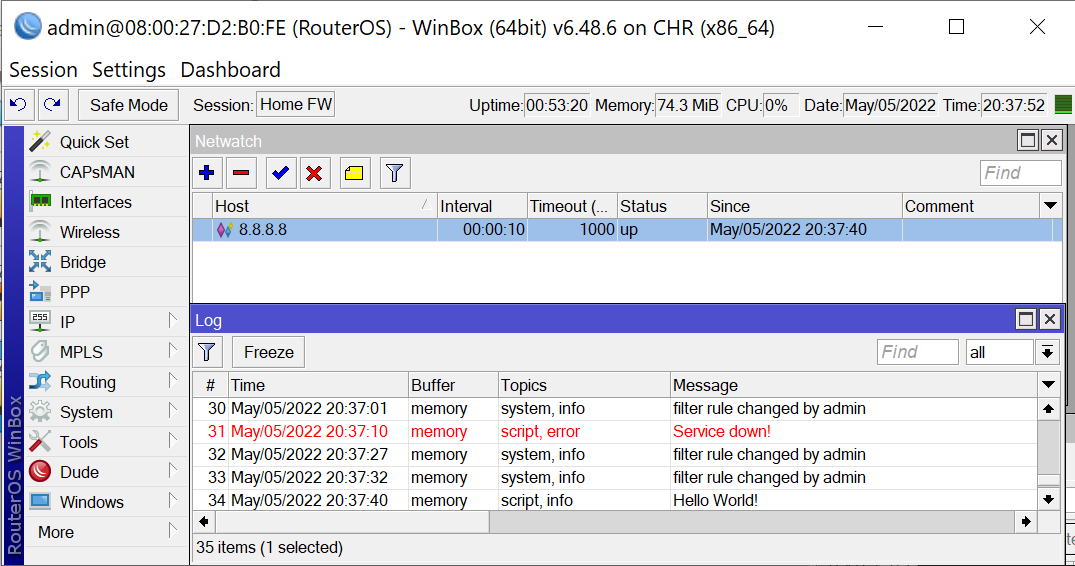Click the Log window filter funnel icon
1075x566 pixels.
[207, 352]
